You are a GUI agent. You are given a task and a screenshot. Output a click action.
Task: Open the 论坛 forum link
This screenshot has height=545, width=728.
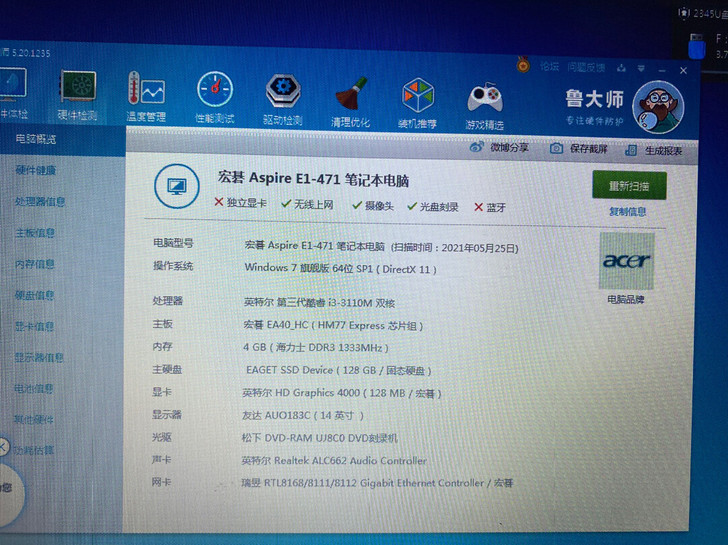click(550, 66)
